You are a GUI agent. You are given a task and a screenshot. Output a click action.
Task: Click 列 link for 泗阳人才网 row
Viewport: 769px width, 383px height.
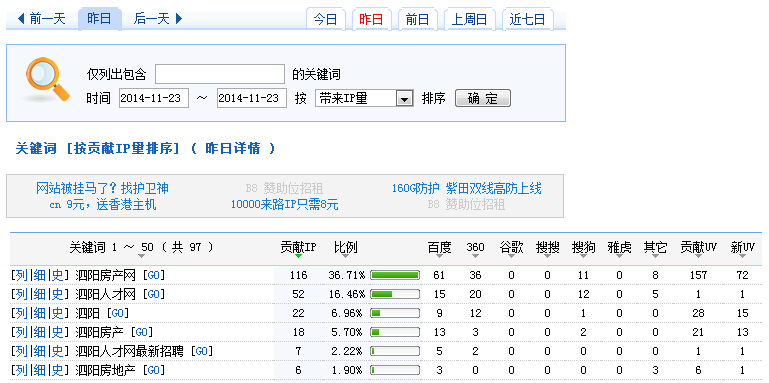(x=21, y=294)
